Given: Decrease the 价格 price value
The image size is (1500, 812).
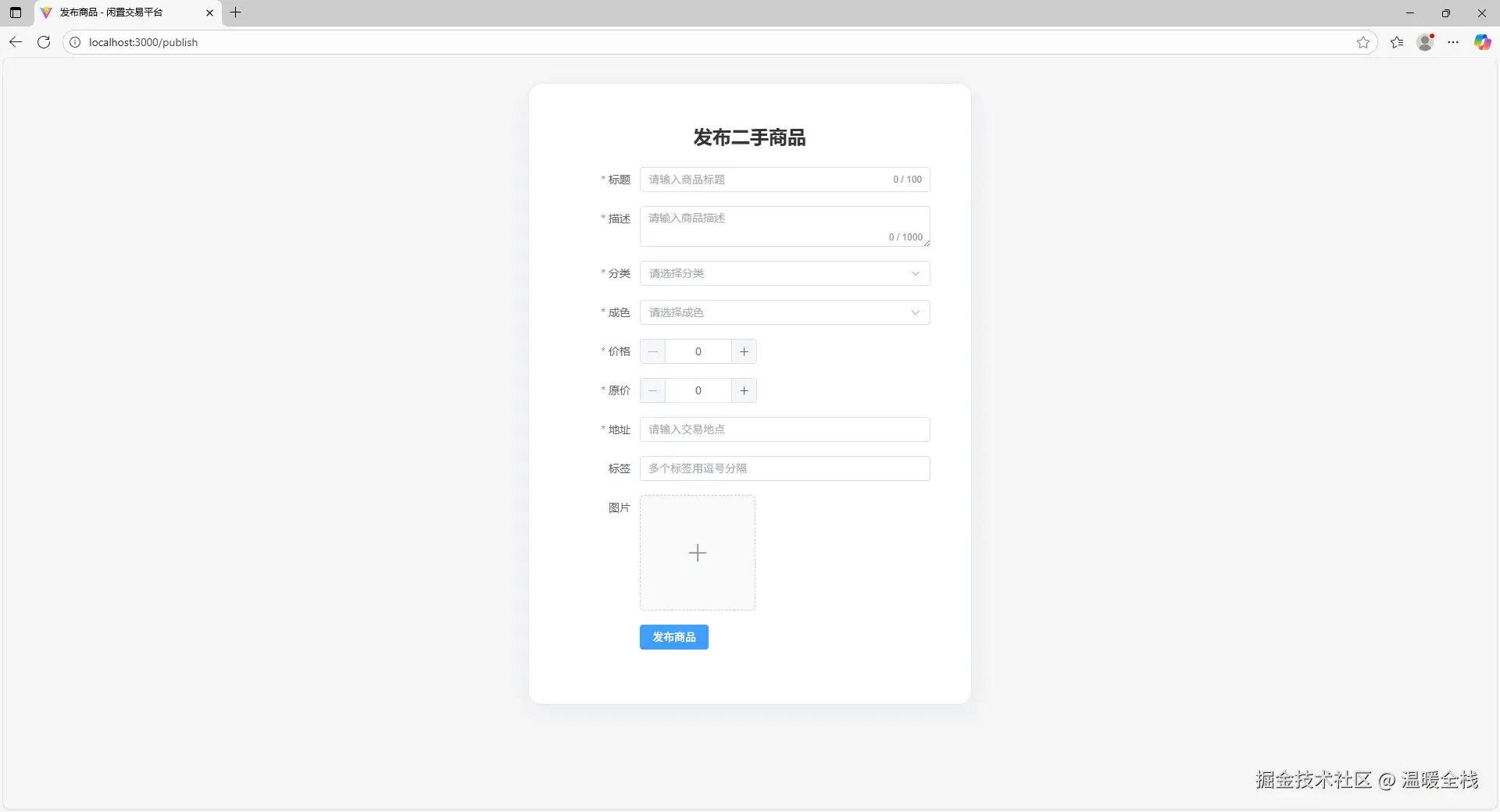Looking at the screenshot, I should 652,351.
